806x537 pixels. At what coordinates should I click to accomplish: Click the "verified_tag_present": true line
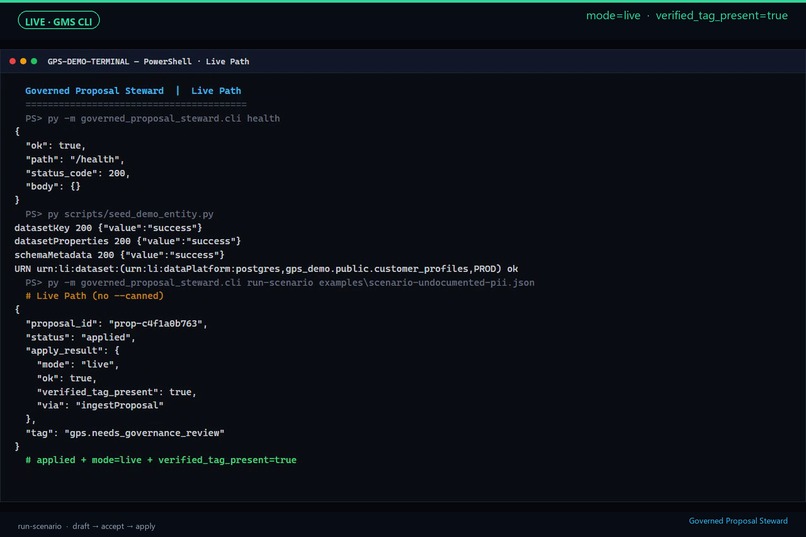[x=117, y=392]
